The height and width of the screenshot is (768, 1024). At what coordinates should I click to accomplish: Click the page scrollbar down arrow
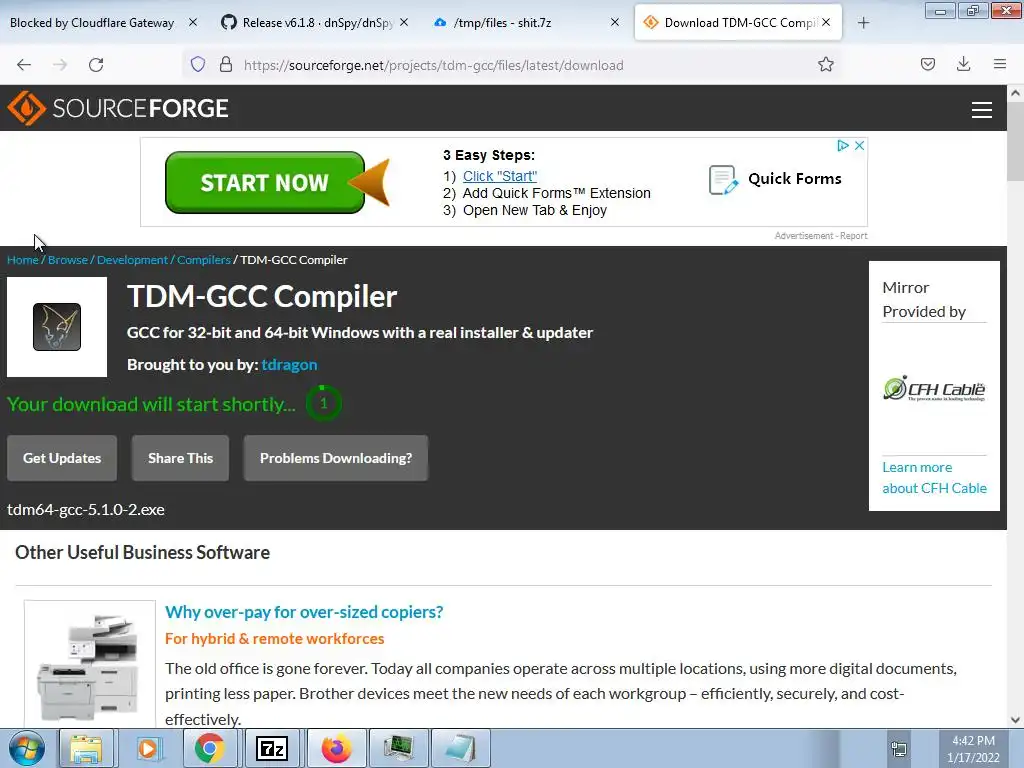(1015, 720)
